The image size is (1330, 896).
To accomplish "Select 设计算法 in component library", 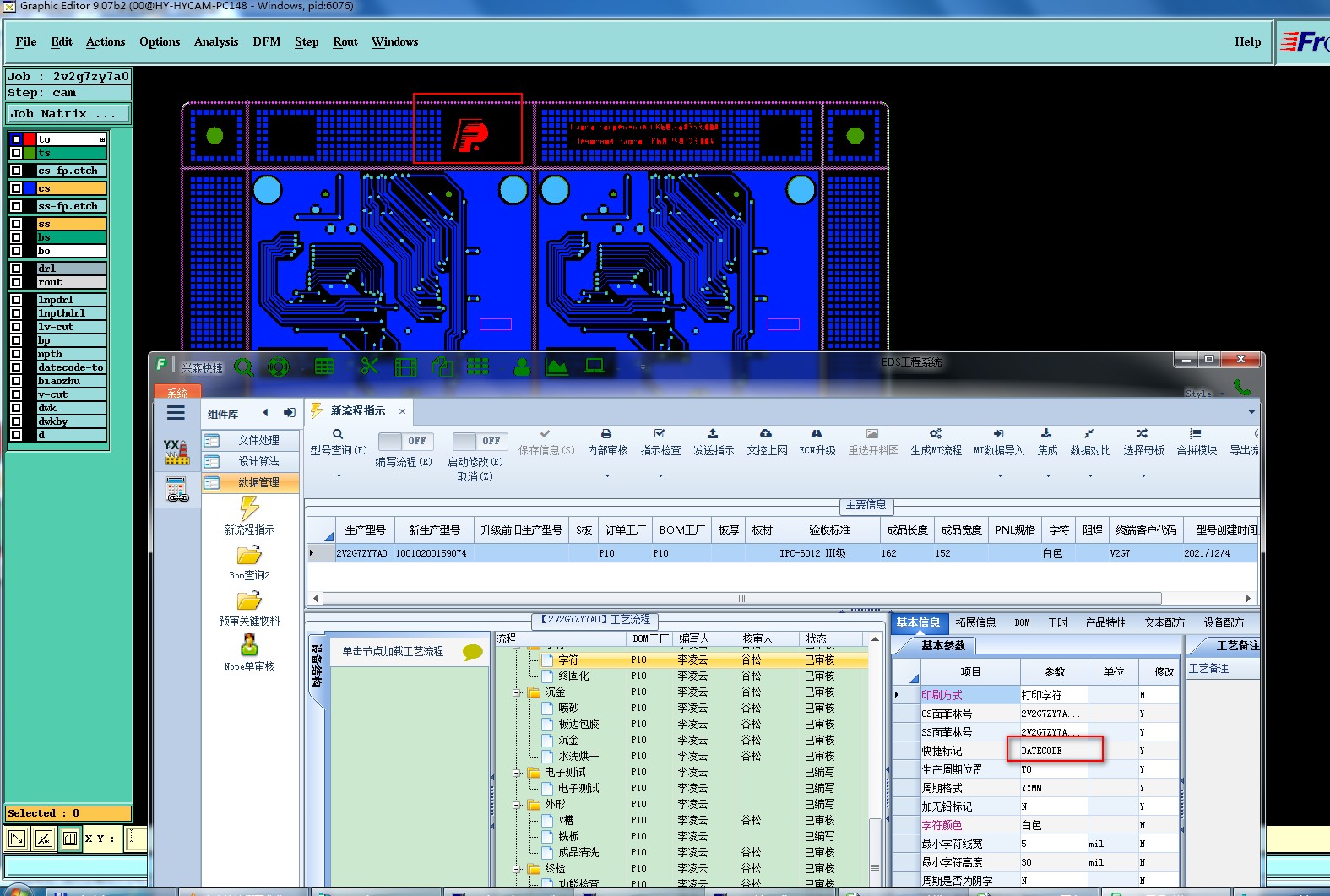I will 251,461.
